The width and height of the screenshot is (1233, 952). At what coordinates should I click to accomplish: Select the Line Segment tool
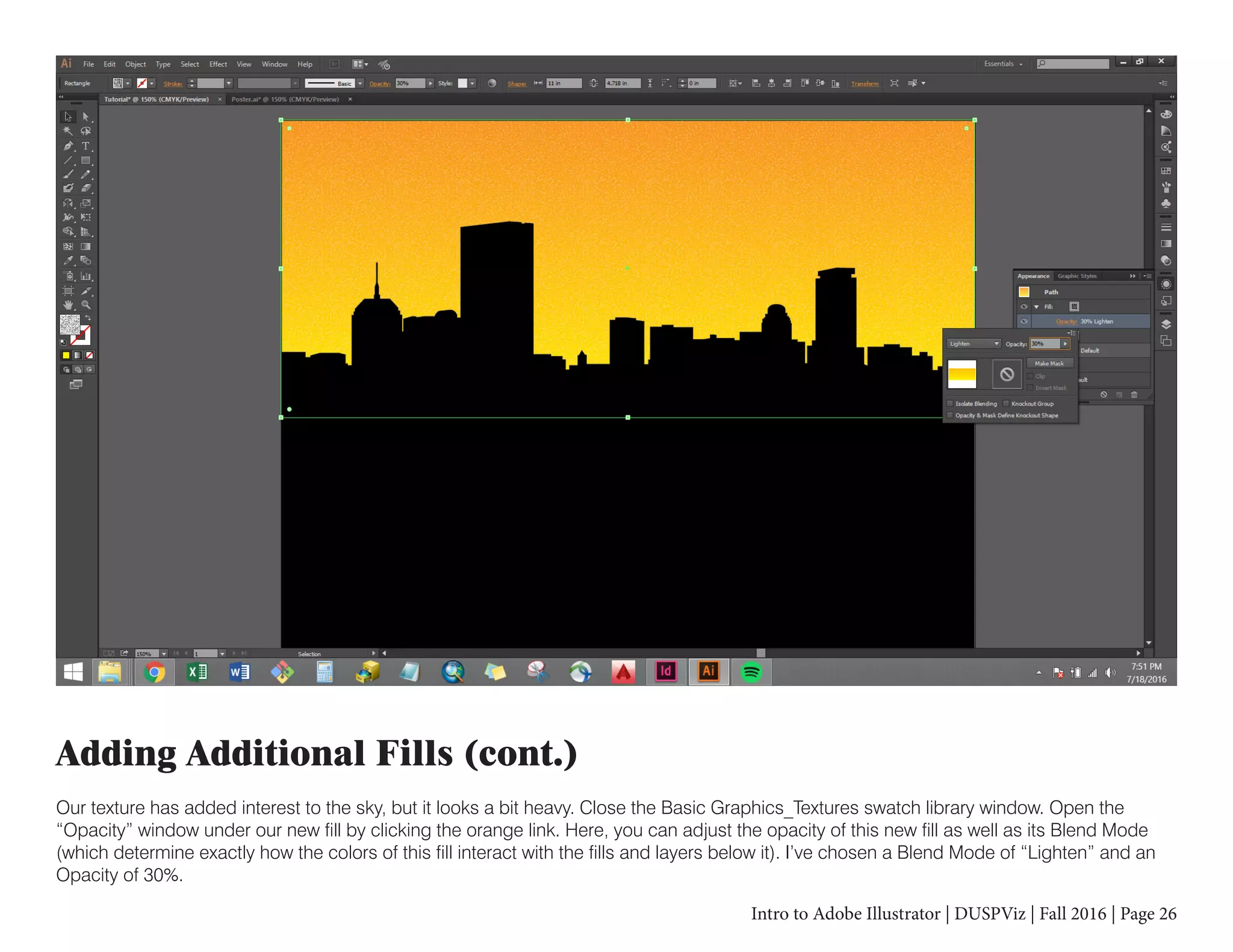click(x=68, y=160)
